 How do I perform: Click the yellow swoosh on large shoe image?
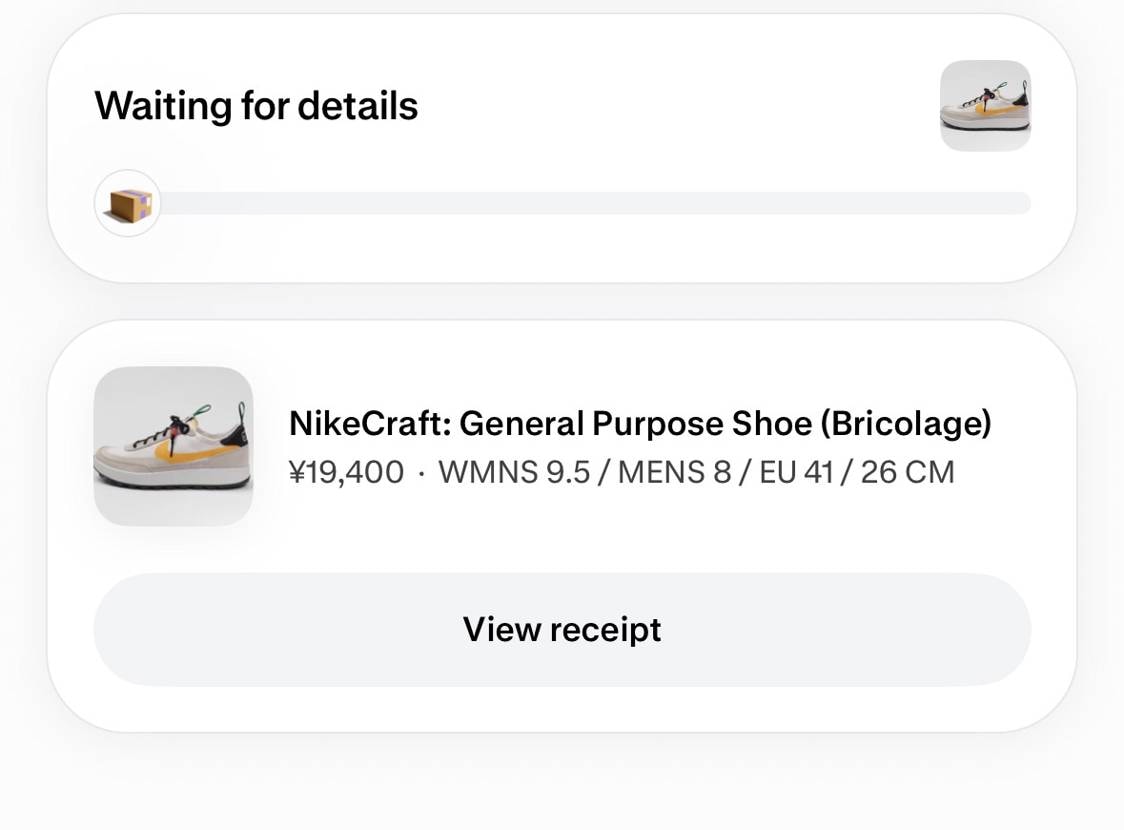185,452
